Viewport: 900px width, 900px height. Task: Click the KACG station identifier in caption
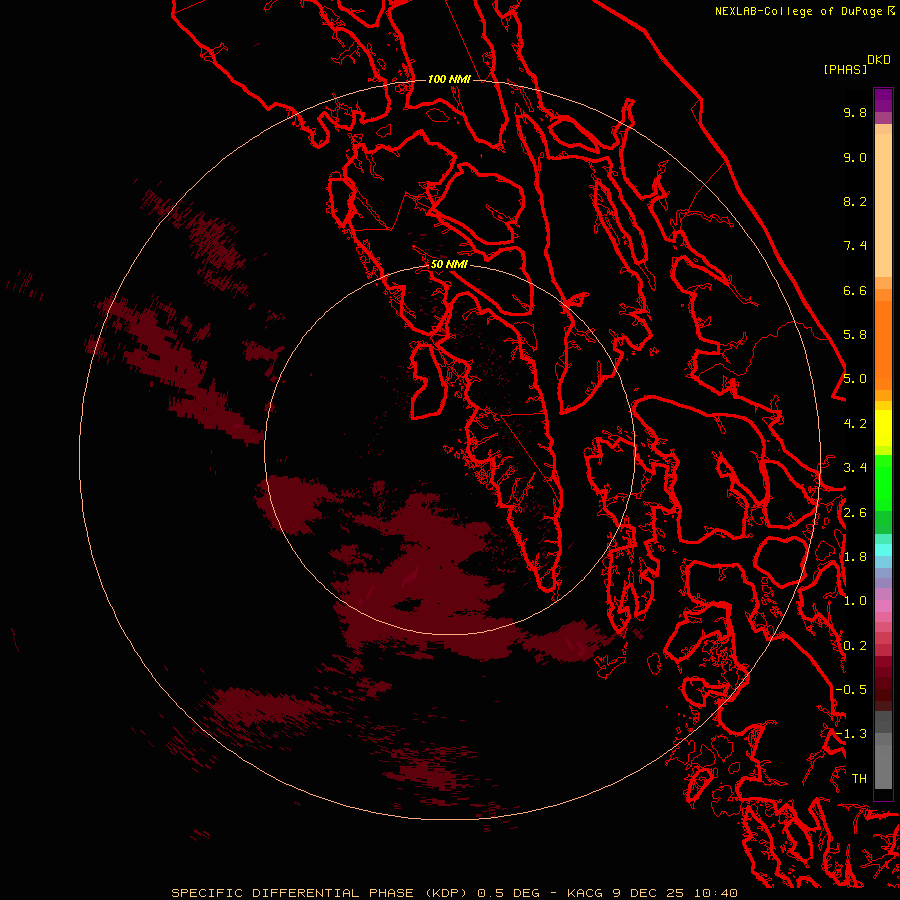pos(584,893)
